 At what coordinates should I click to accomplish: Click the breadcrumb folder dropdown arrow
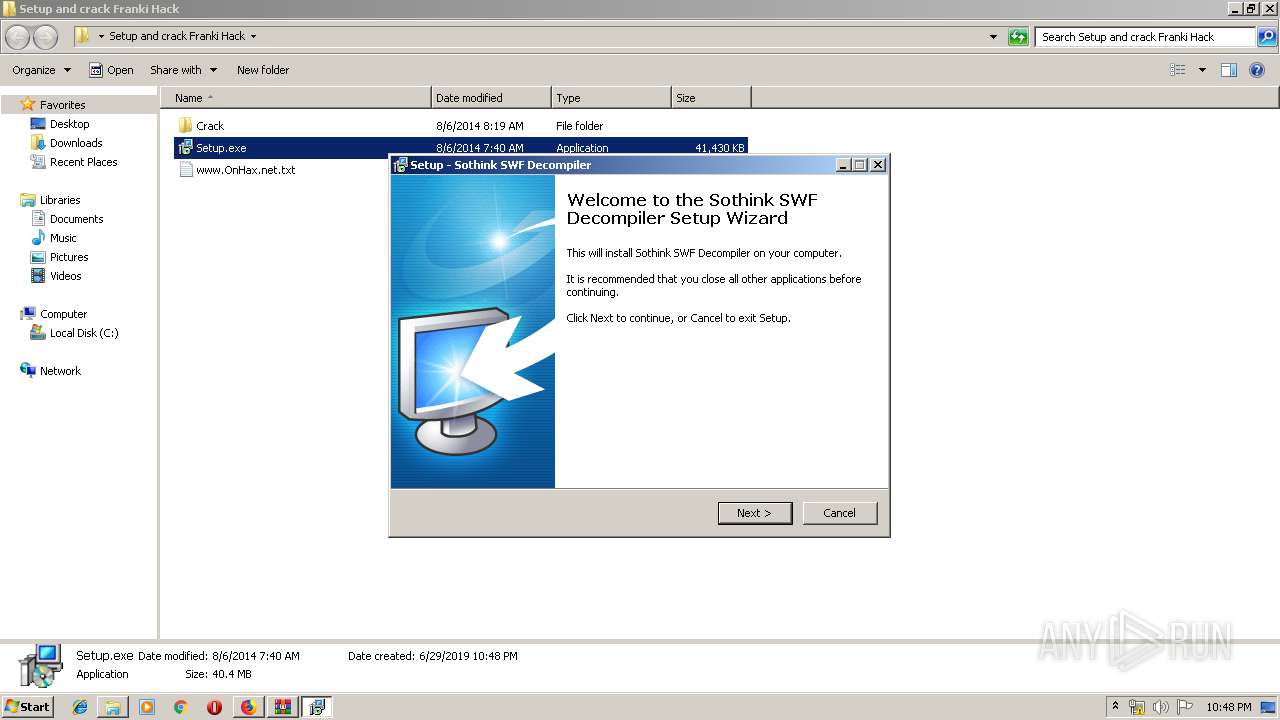coord(253,37)
